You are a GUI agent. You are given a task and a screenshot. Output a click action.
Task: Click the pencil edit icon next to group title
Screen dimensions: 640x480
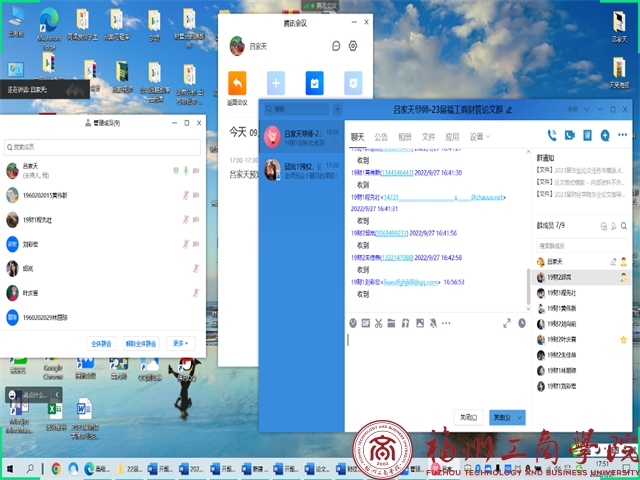[x=509, y=110]
